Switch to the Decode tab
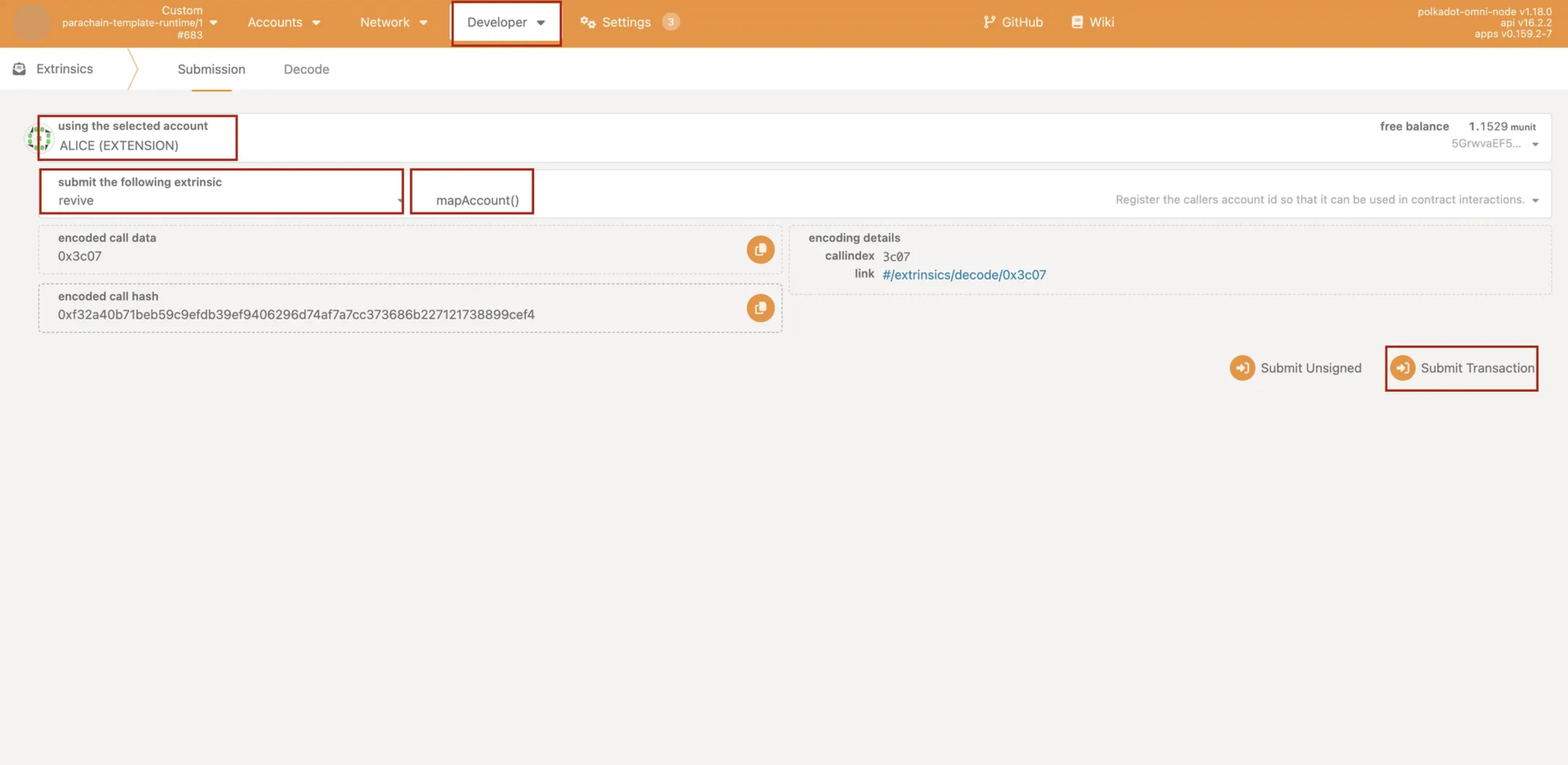The height and width of the screenshot is (765, 1568). coord(306,69)
